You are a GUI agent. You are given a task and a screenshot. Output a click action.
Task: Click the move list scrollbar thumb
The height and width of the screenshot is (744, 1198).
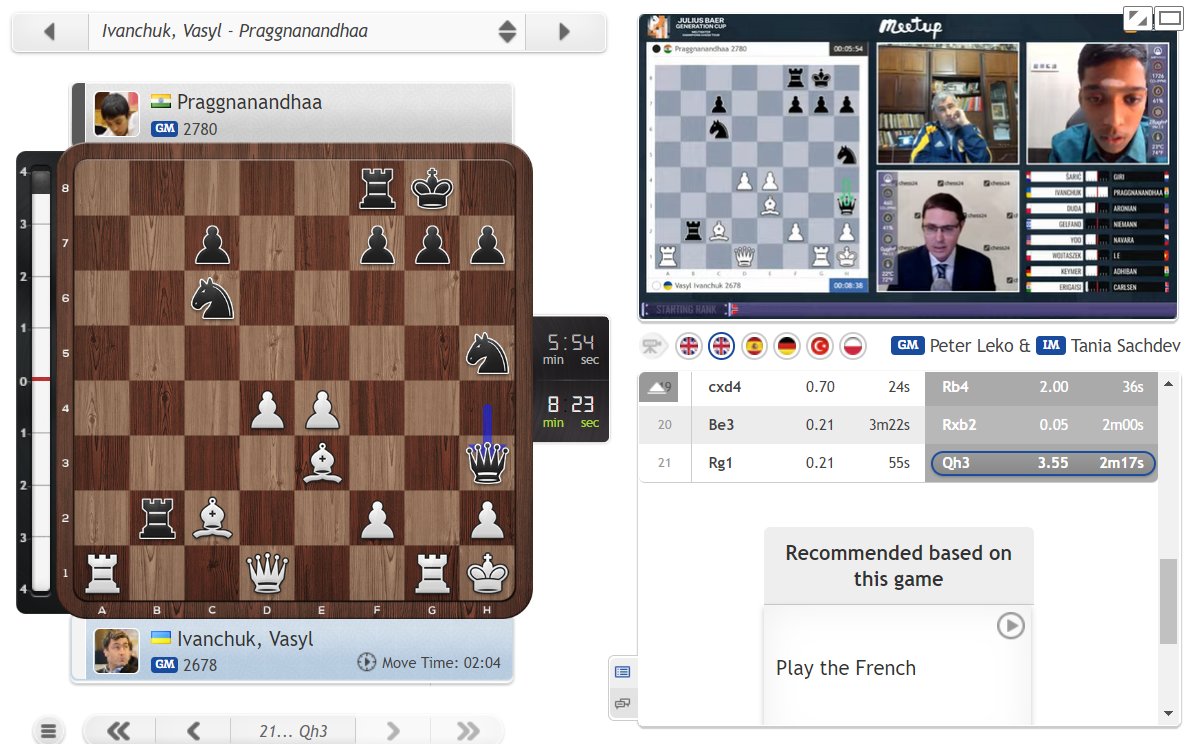tap(1168, 601)
